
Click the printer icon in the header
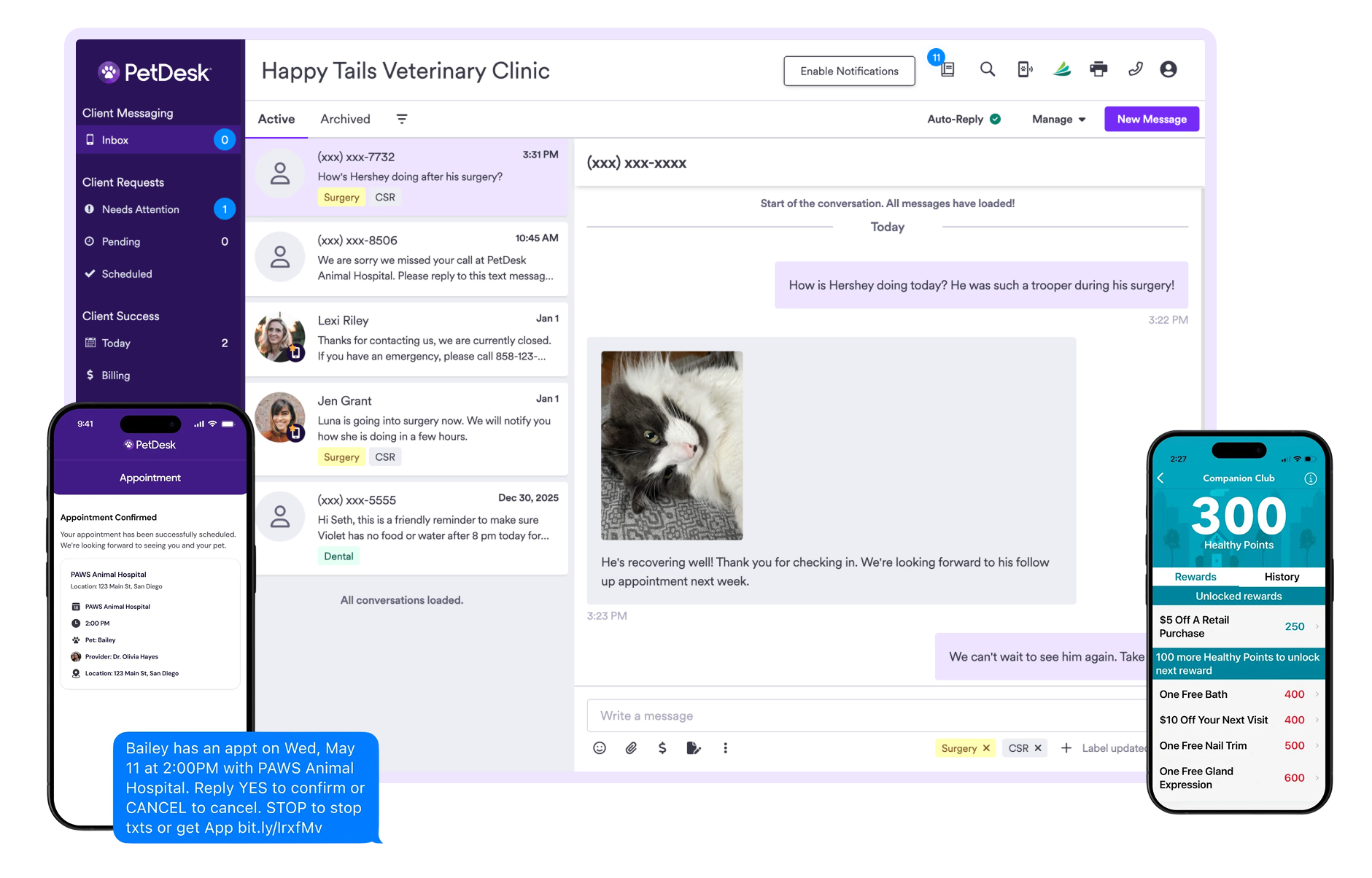1098,69
